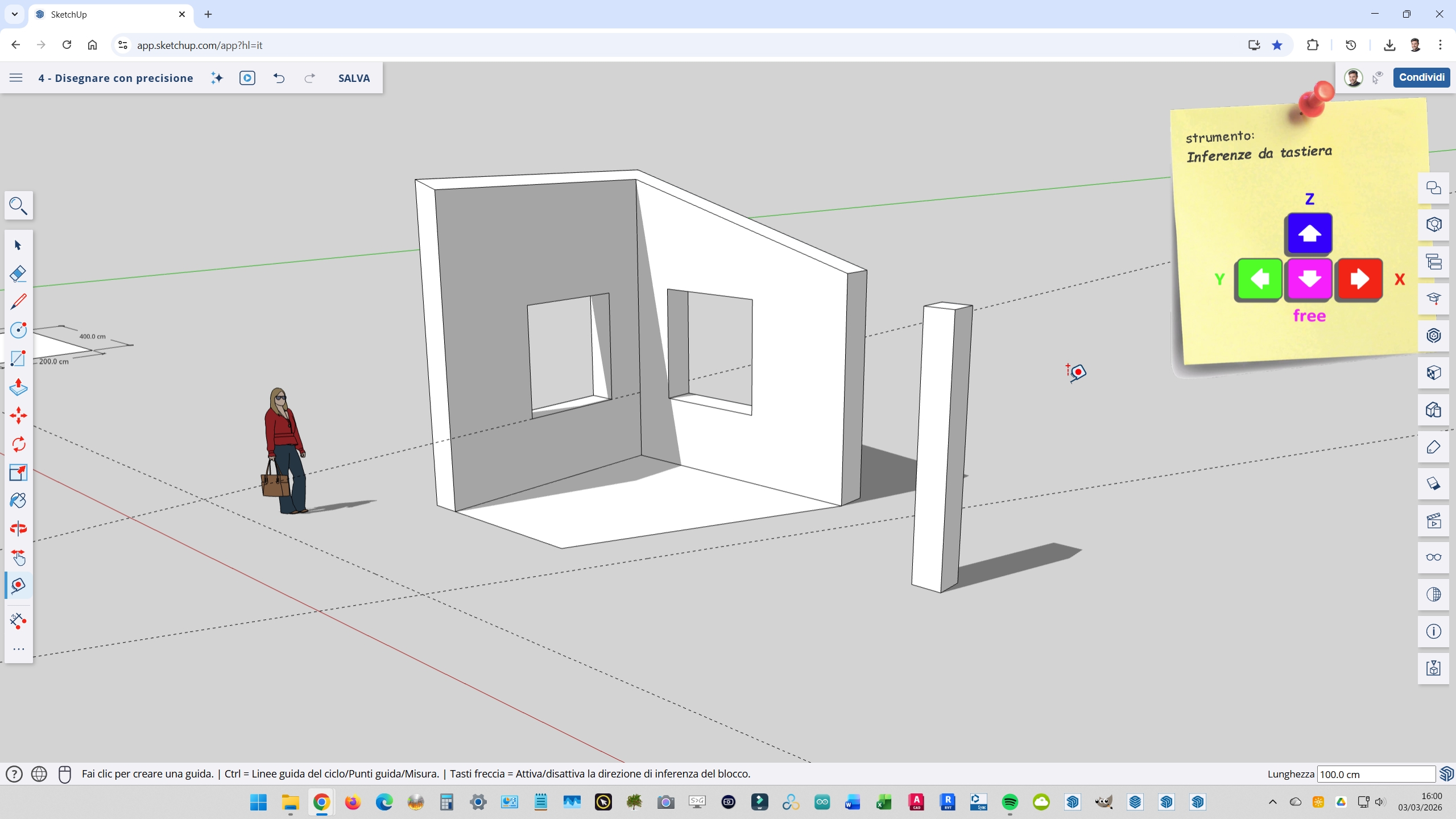
Task: Select the Line pencil tool
Action: pyautogui.click(x=18, y=301)
